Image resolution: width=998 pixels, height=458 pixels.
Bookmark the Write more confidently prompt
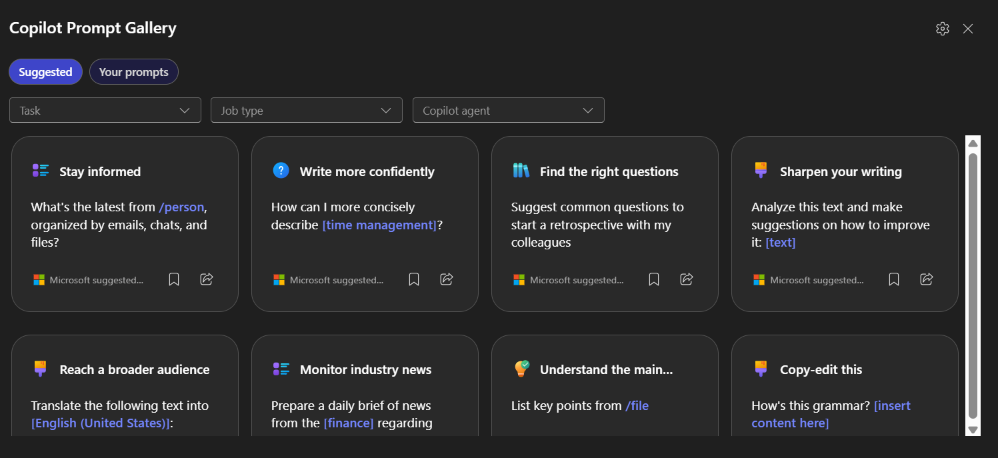pos(414,279)
